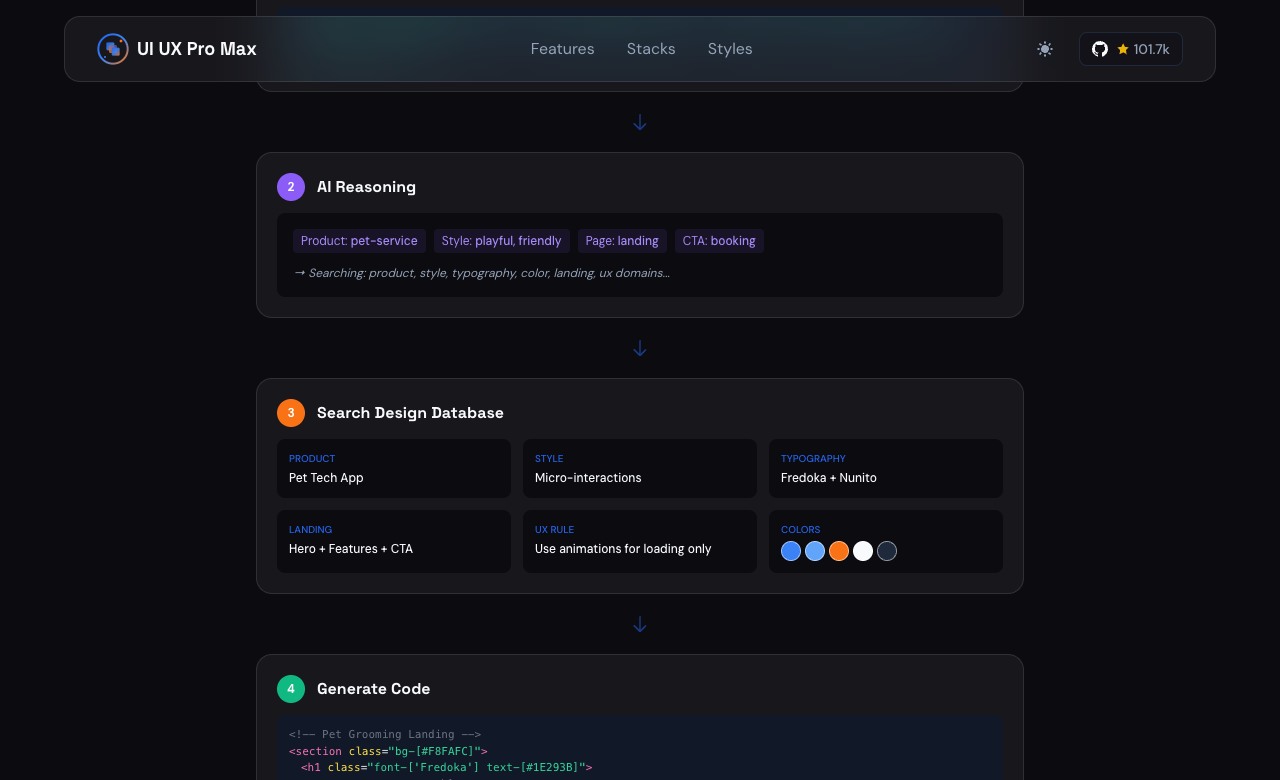Open the GitHub 101.7k stars button

[x=1131, y=49]
